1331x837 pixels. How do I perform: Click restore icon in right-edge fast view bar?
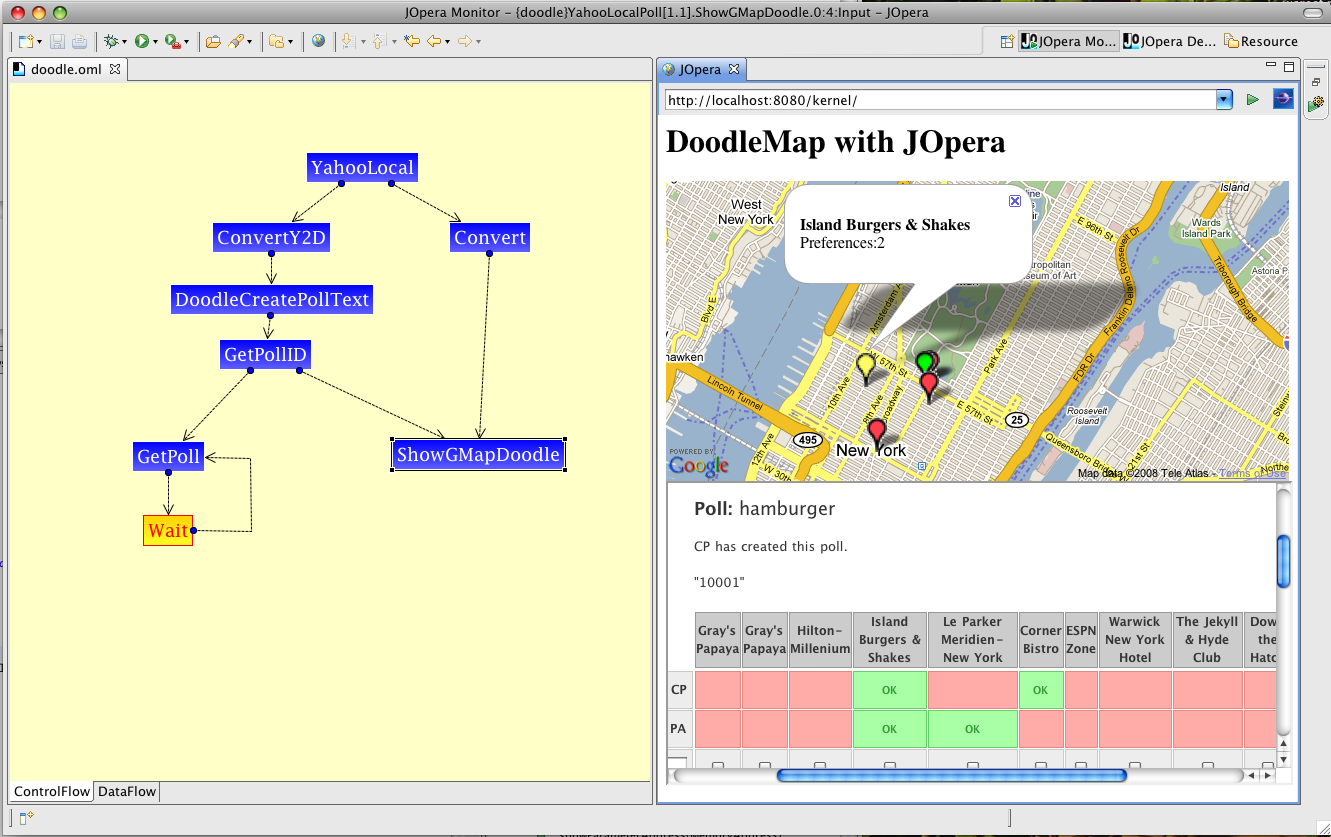(1318, 81)
